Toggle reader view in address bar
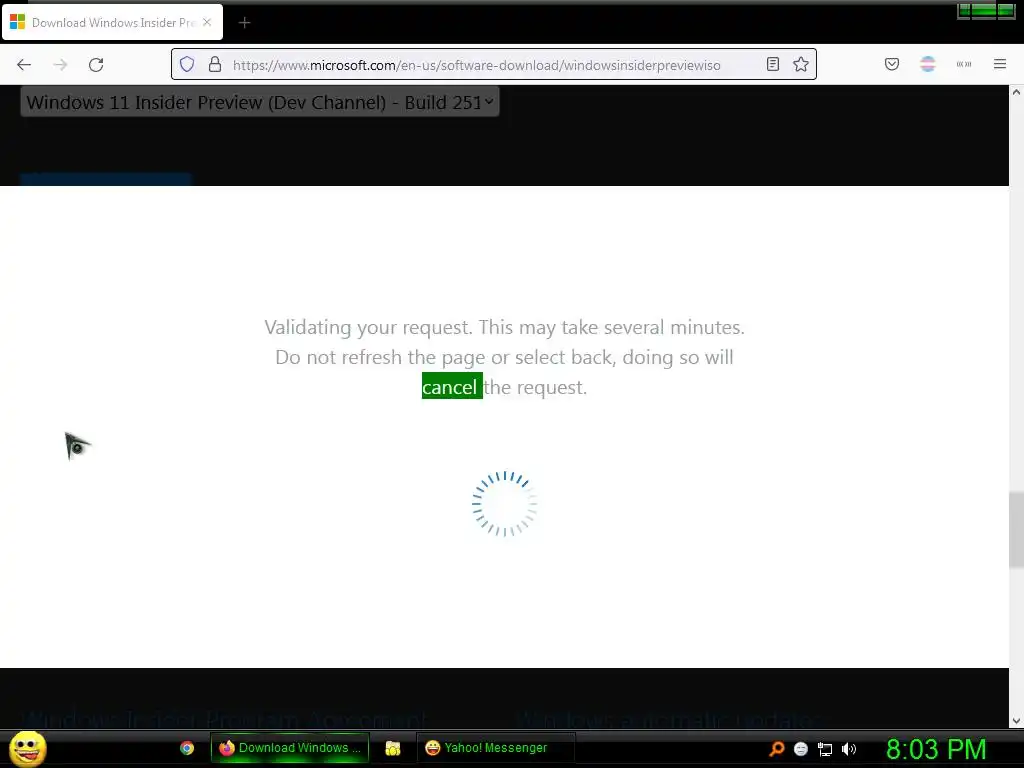 [773, 64]
